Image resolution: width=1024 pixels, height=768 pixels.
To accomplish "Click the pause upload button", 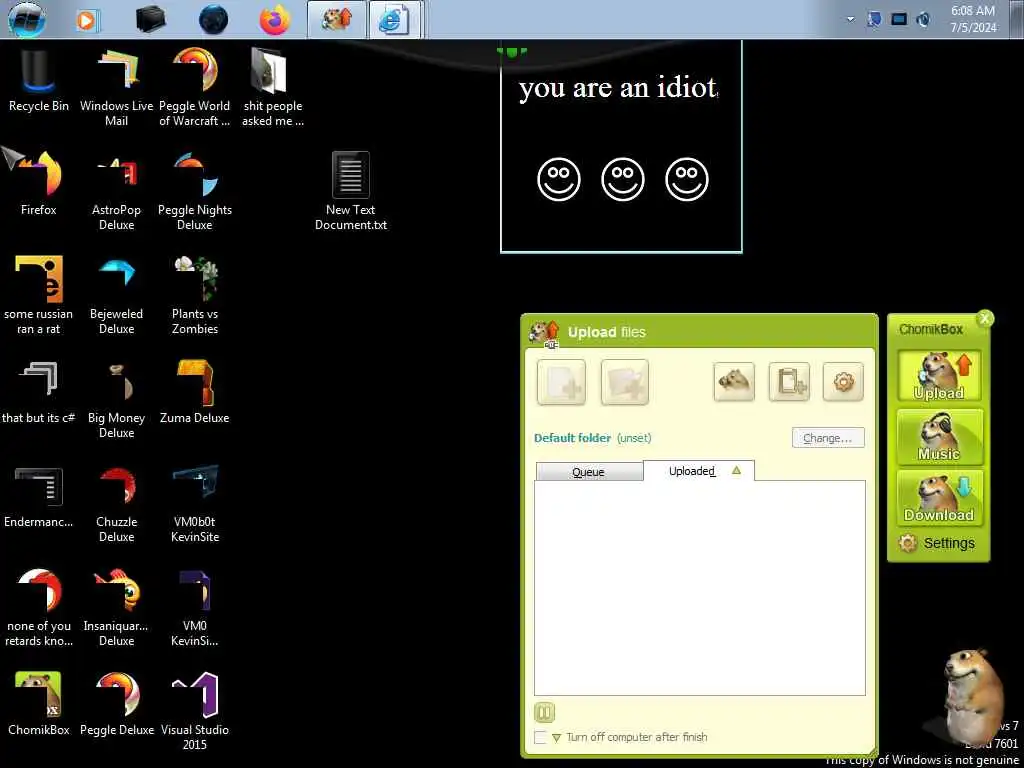I will 544,712.
